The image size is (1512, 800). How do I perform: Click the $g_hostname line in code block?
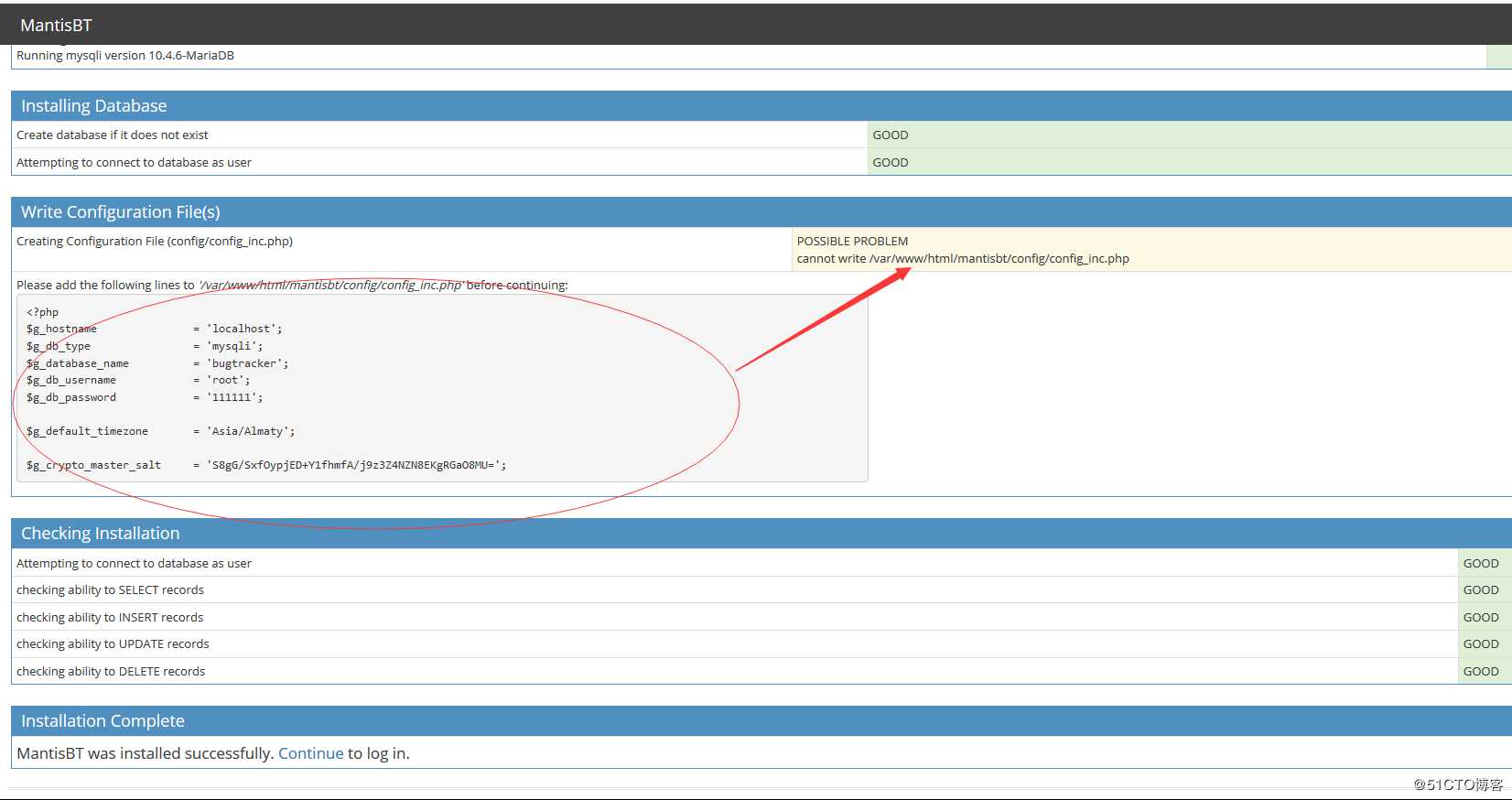coord(155,329)
